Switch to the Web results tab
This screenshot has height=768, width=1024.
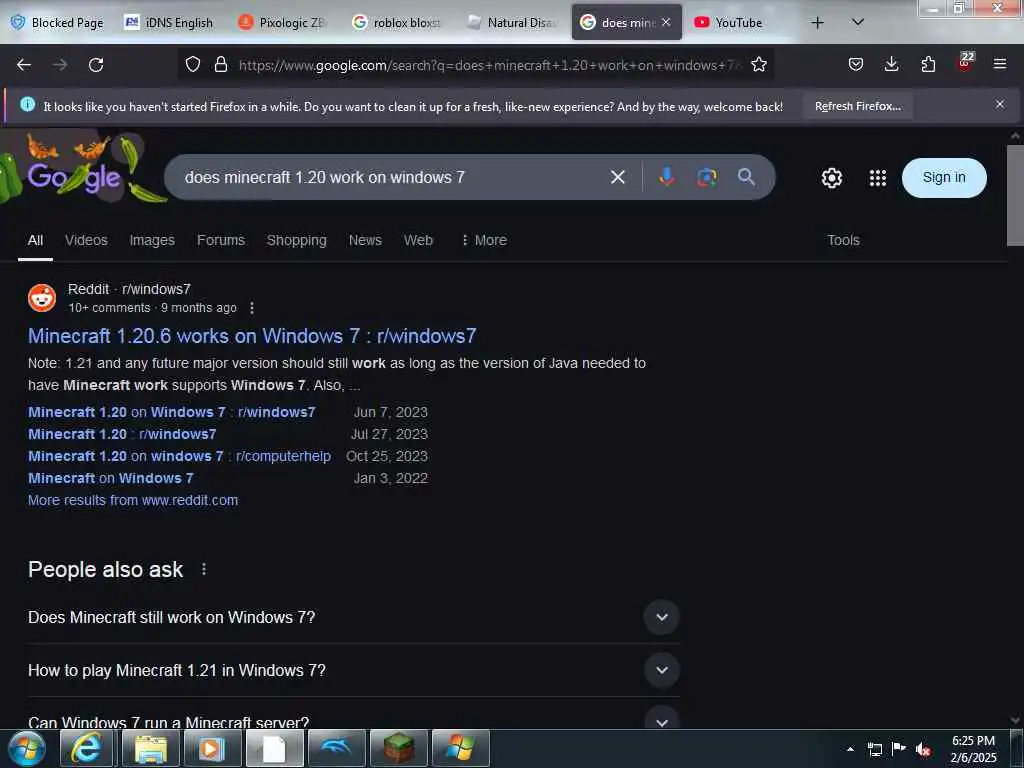(418, 240)
